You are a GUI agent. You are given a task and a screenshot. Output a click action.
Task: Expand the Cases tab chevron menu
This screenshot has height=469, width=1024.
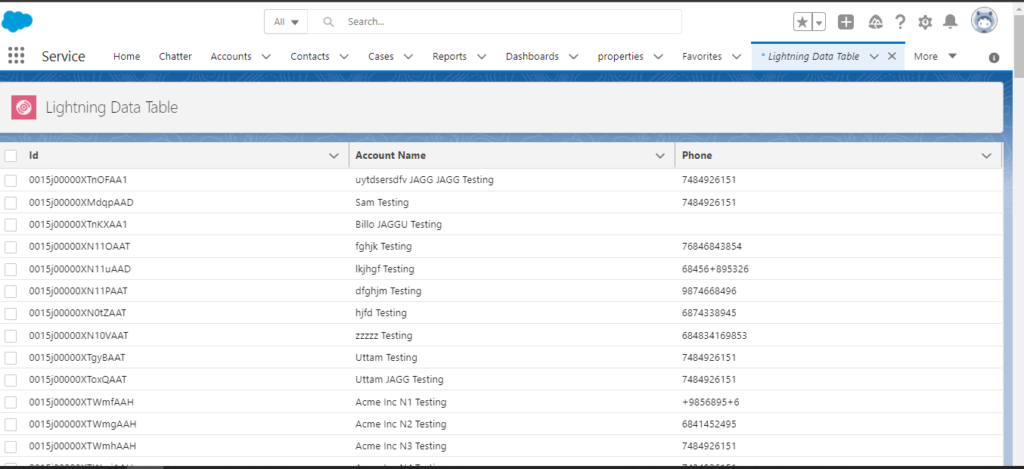coord(408,57)
